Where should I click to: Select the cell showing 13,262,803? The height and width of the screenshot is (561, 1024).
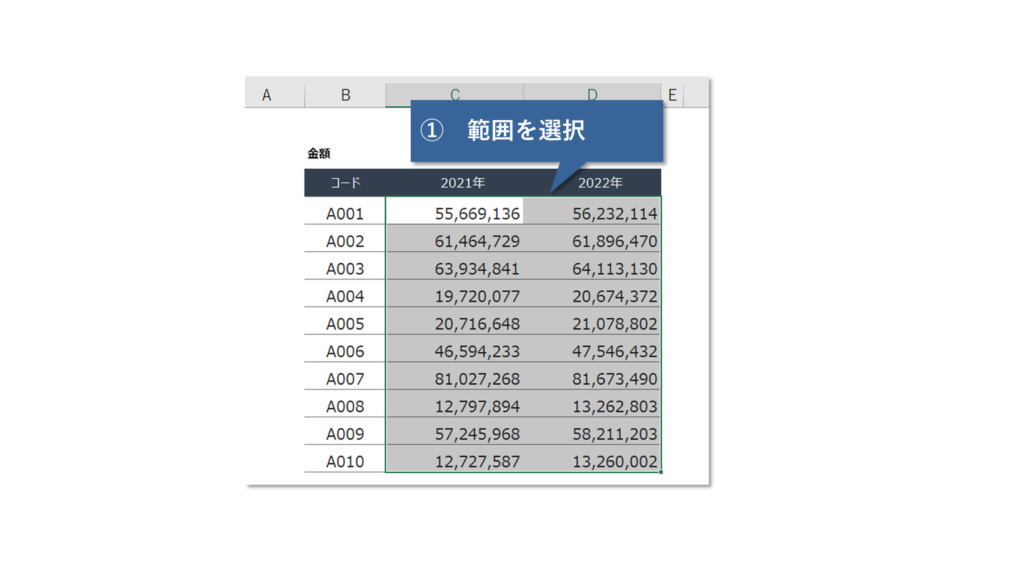[592, 406]
